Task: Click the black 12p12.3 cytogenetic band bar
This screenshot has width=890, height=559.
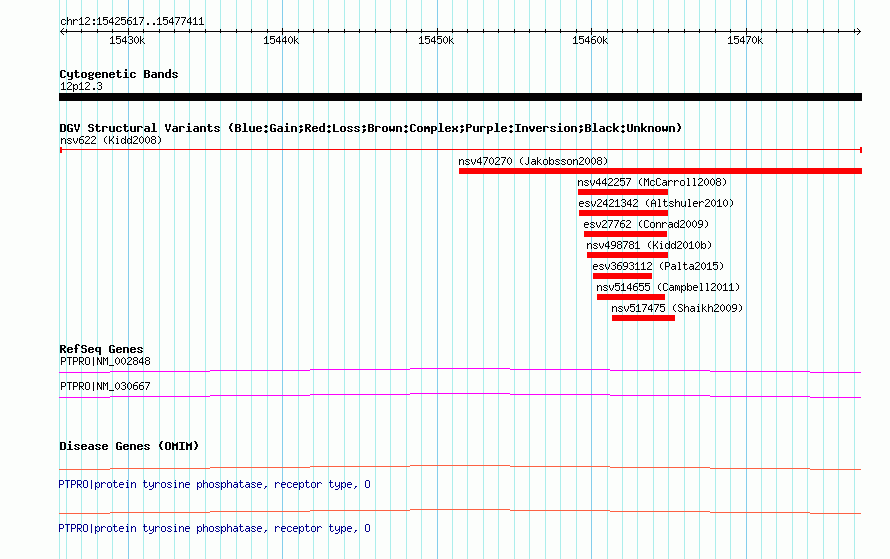Action: [x=460, y=97]
